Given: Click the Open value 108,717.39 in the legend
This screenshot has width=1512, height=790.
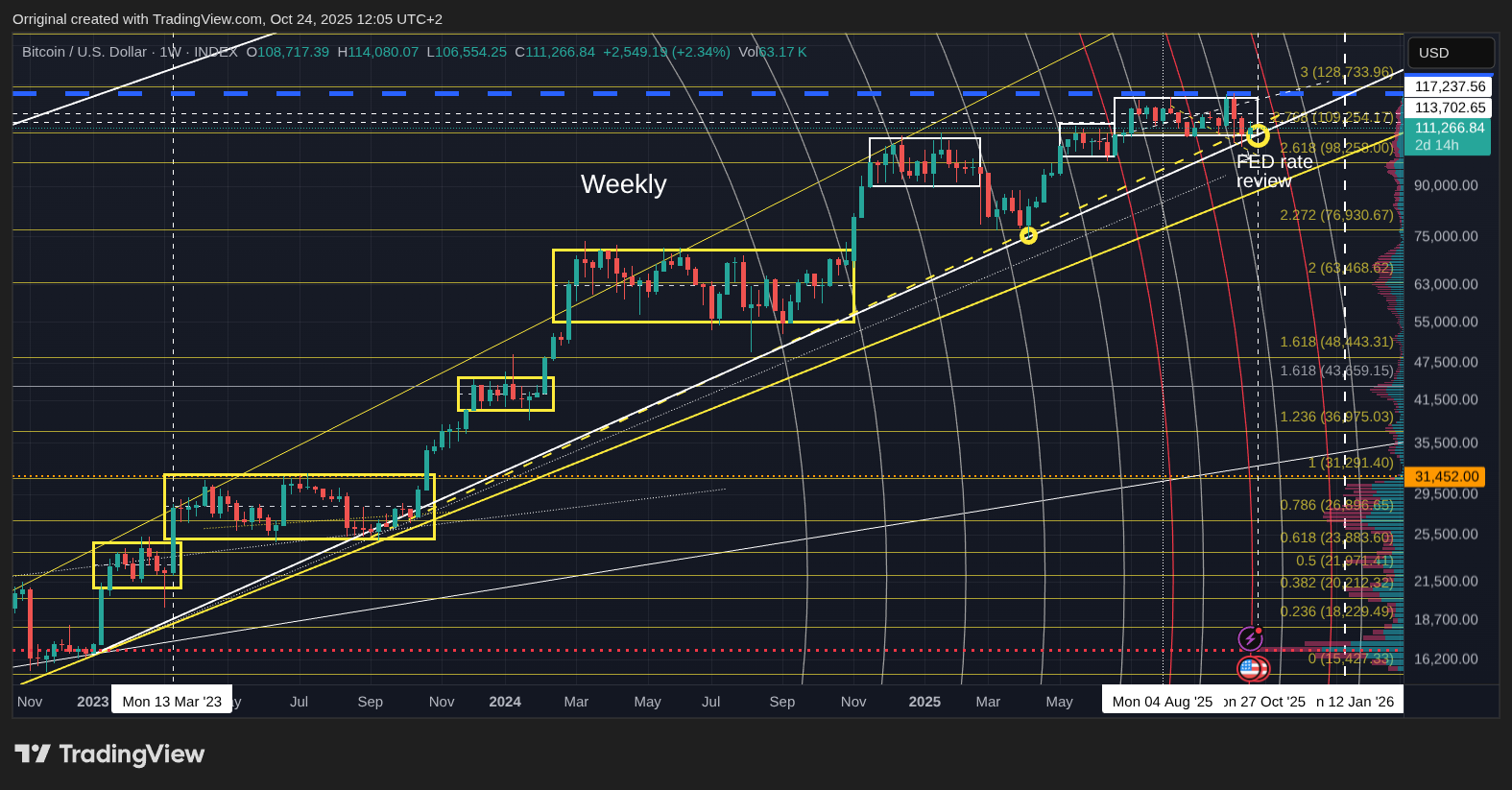Looking at the screenshot, I should coord(293,52).
